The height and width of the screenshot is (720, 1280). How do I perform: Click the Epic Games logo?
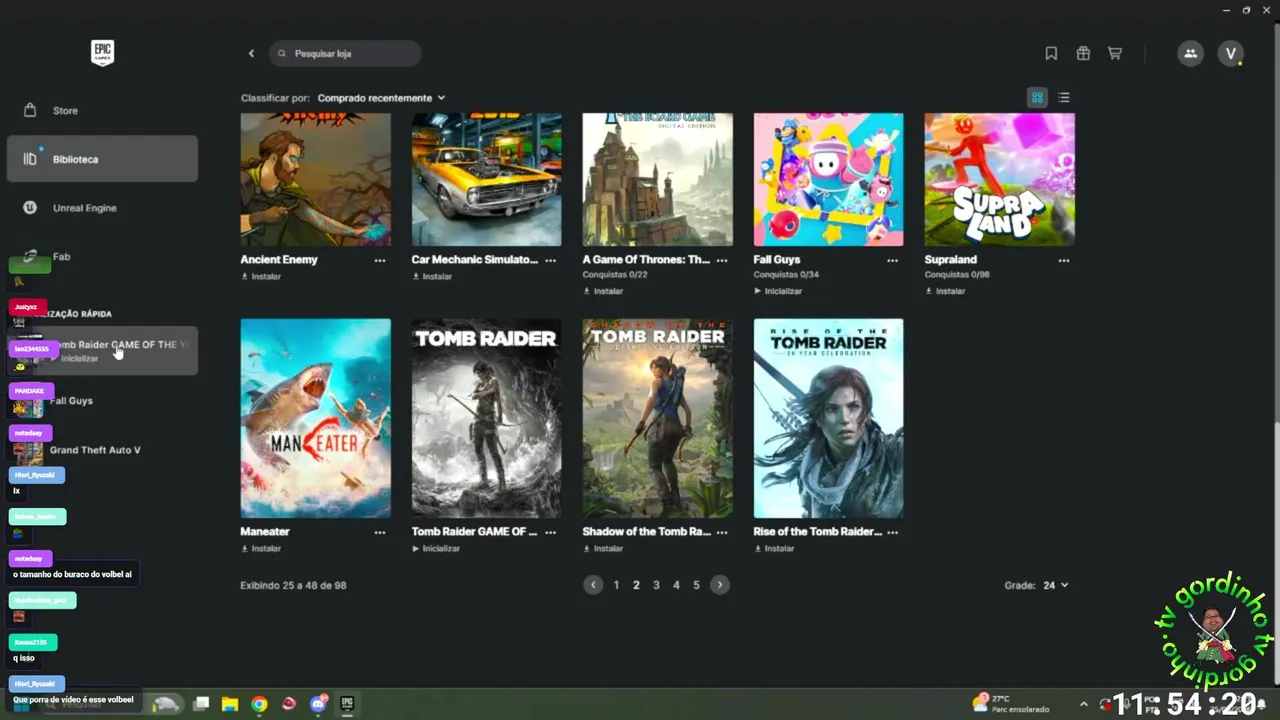point(102,53)
